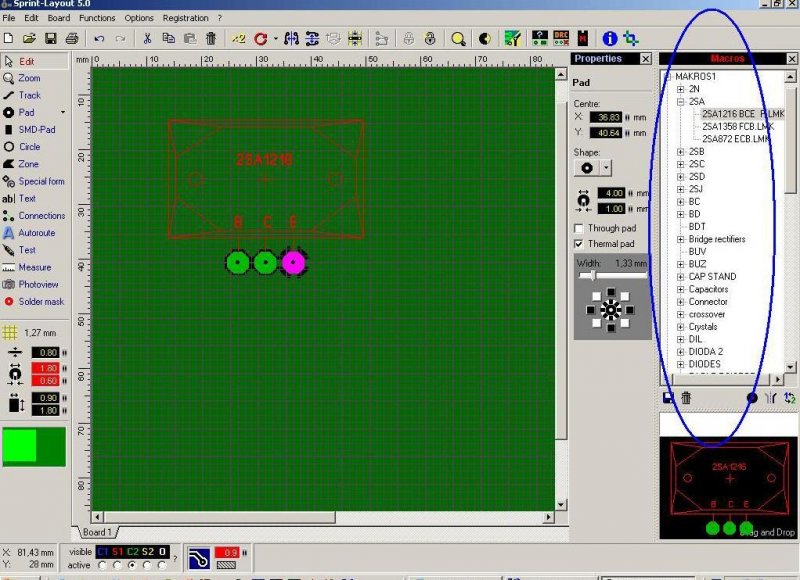Screen dimensions: 800x580
Task: Click the magnifier zoom icon in toolbar
Action: coord(458,38)
